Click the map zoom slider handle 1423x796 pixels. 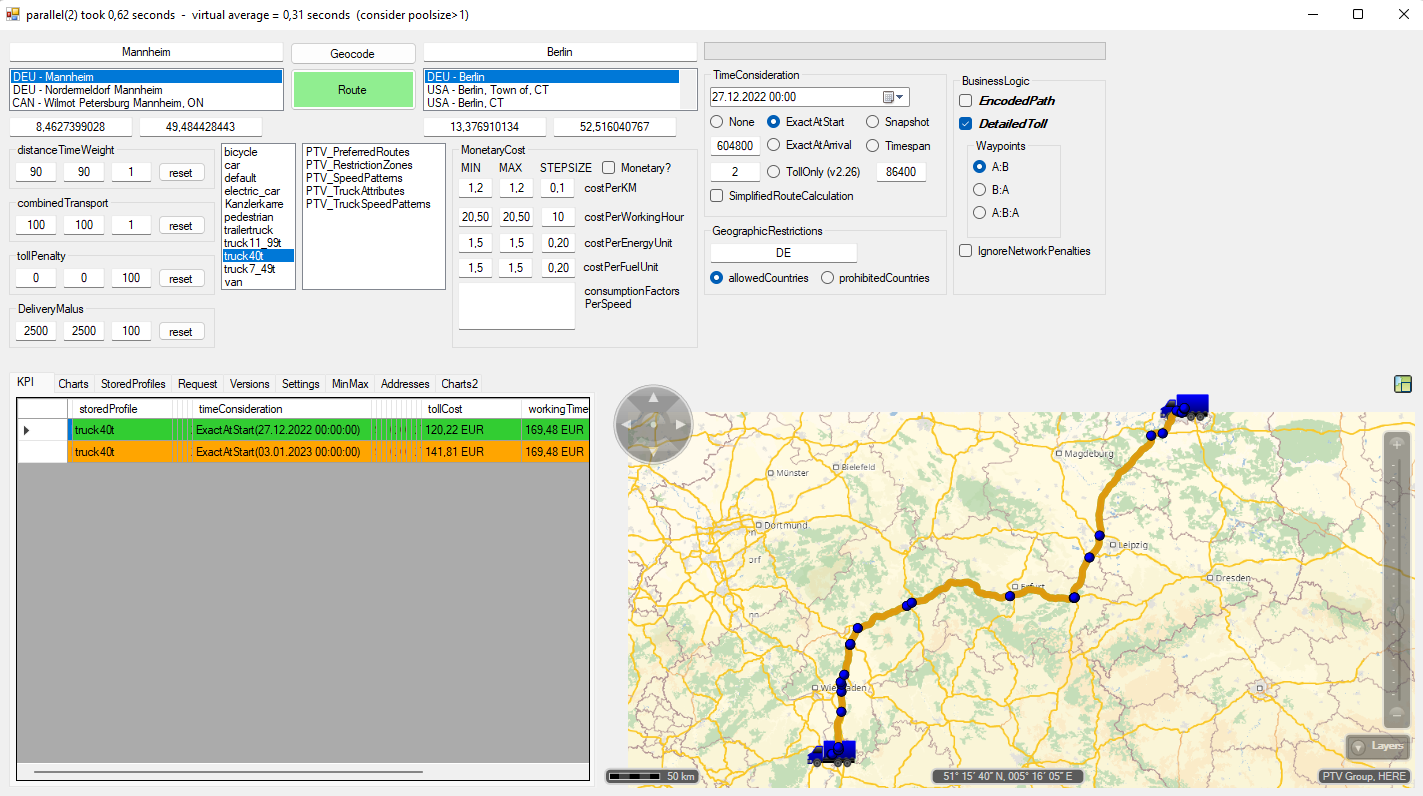[x=1397, y=615]
